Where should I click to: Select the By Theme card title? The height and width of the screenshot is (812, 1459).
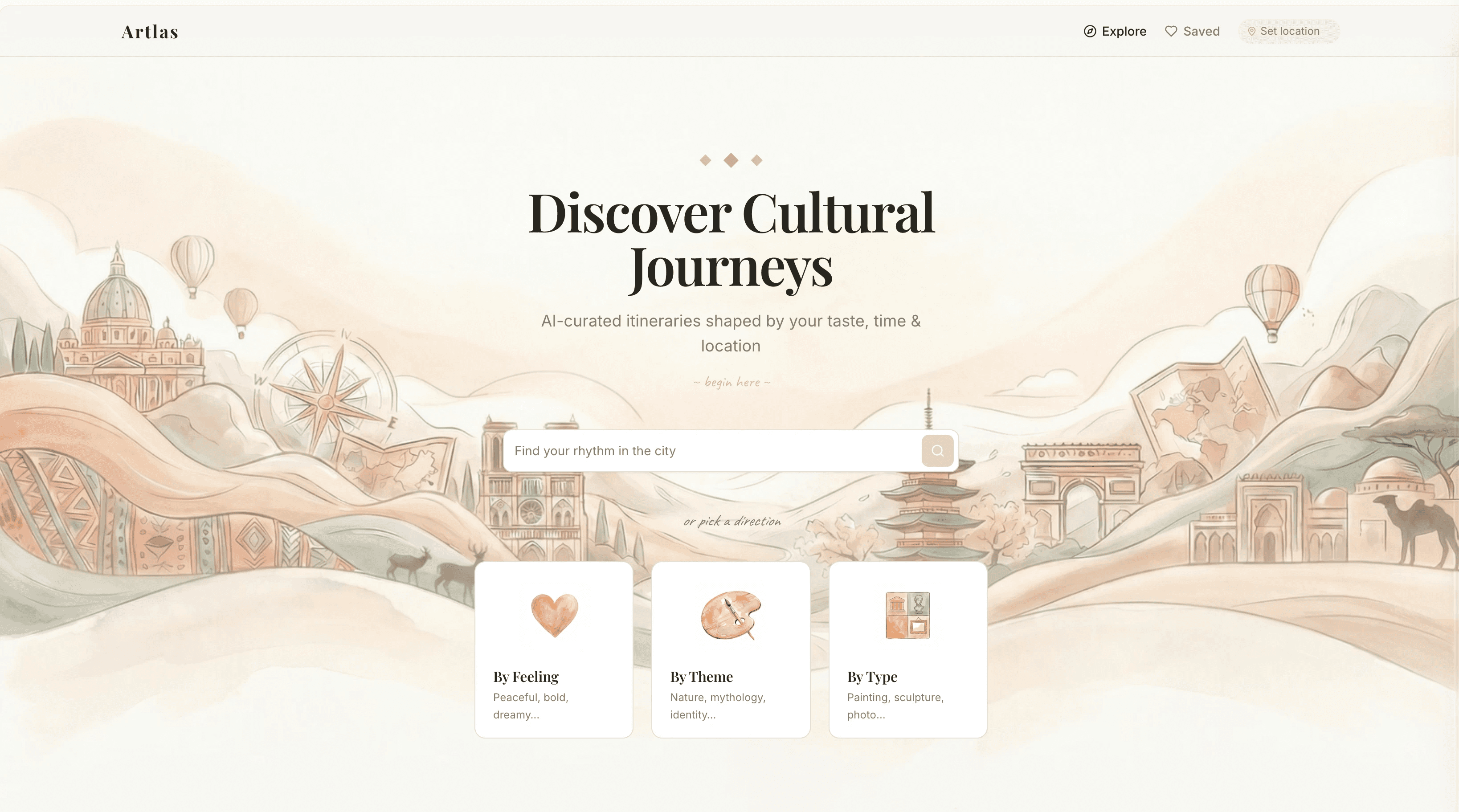(701, 677)
